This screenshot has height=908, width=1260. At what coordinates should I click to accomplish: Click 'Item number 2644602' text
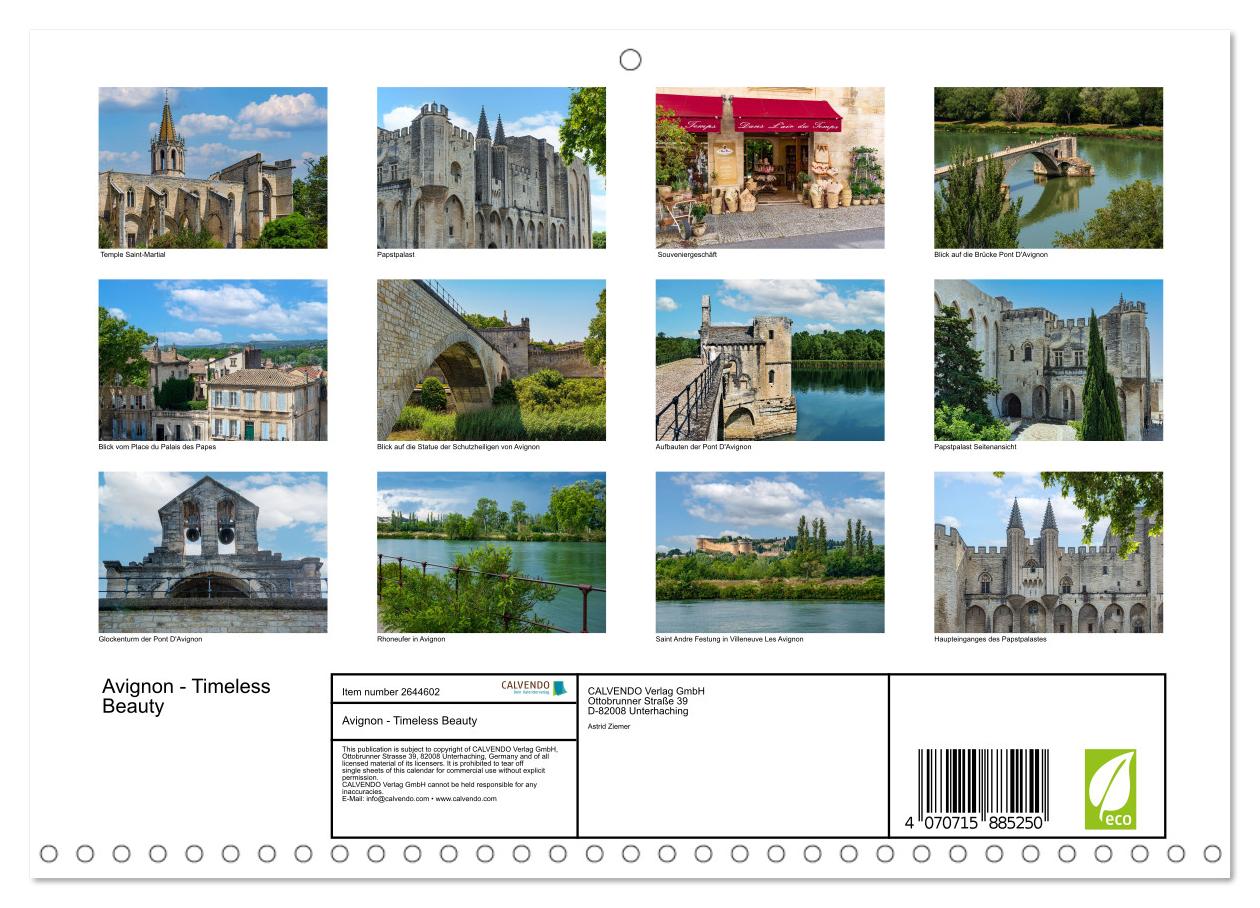[391, 692]
